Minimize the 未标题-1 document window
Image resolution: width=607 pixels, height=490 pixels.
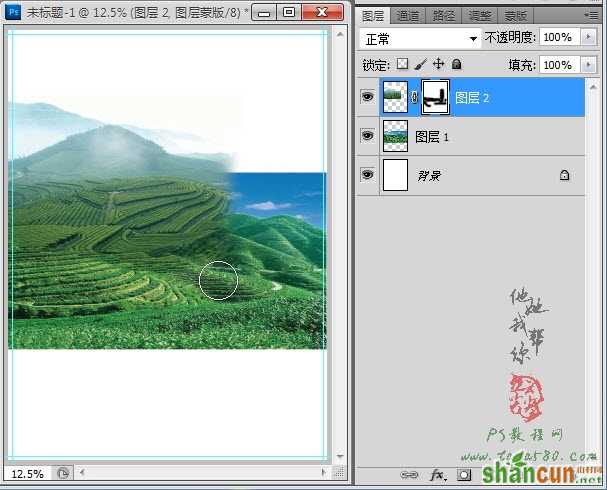264,13
